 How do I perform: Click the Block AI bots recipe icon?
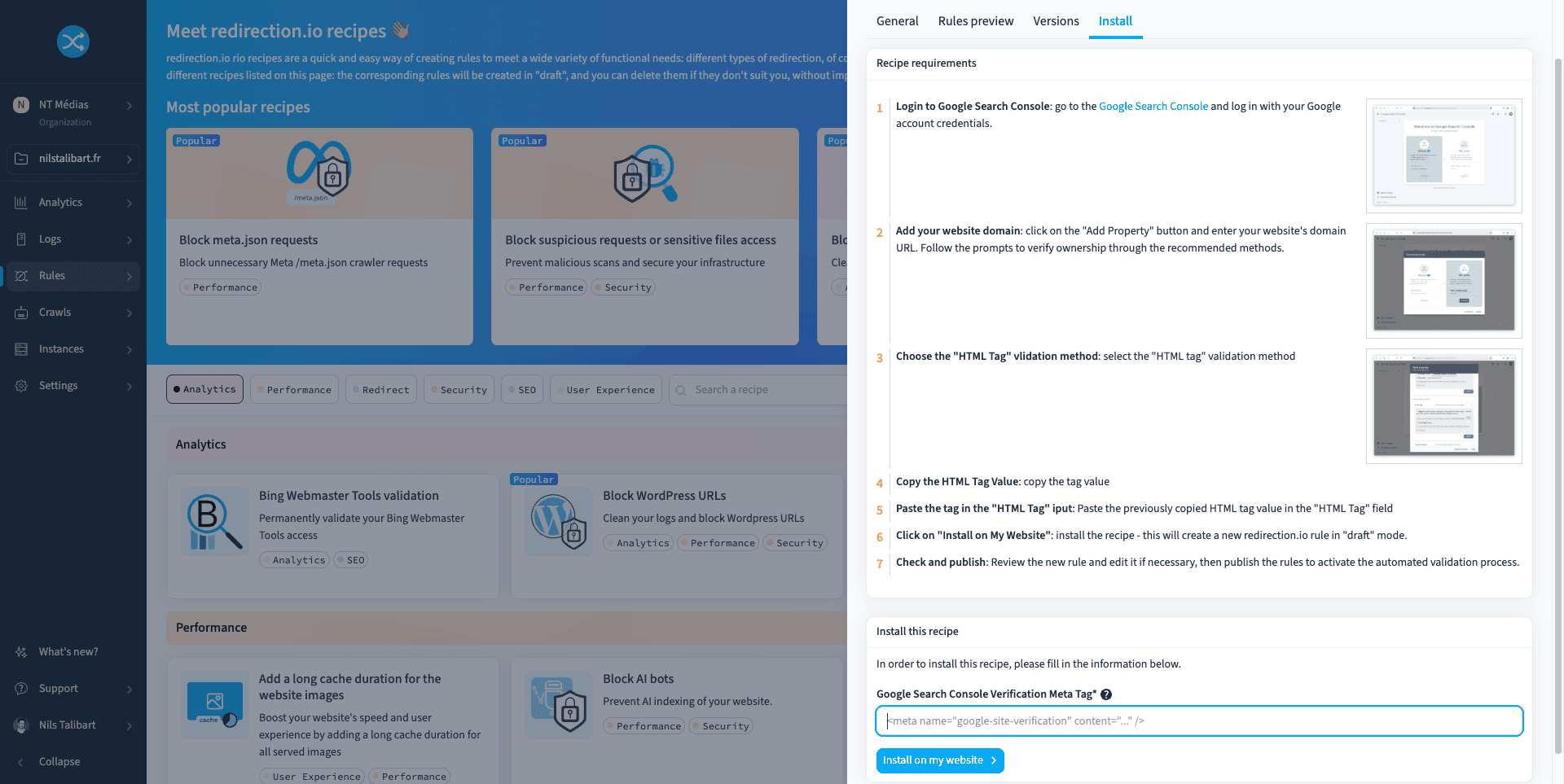tap(559, 704)
